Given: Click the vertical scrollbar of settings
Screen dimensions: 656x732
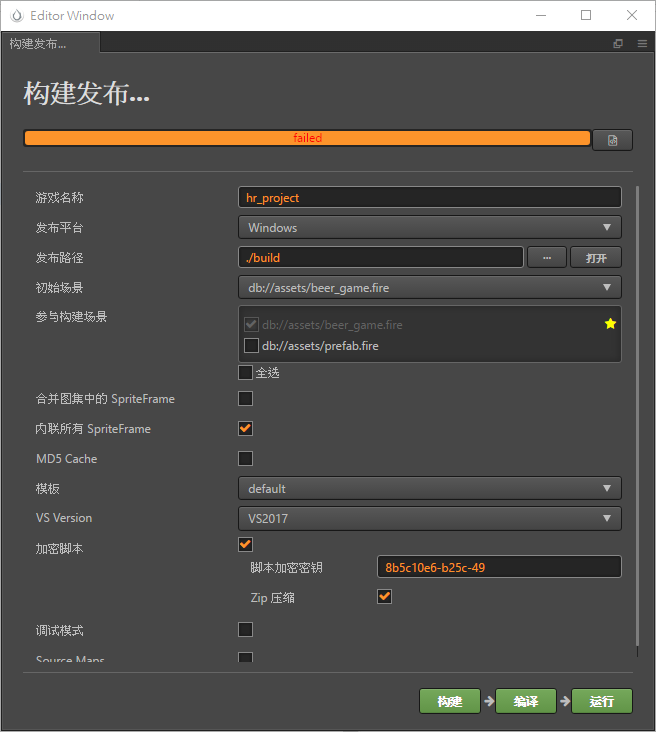Looking at the screenshot, I should [637, 415].
